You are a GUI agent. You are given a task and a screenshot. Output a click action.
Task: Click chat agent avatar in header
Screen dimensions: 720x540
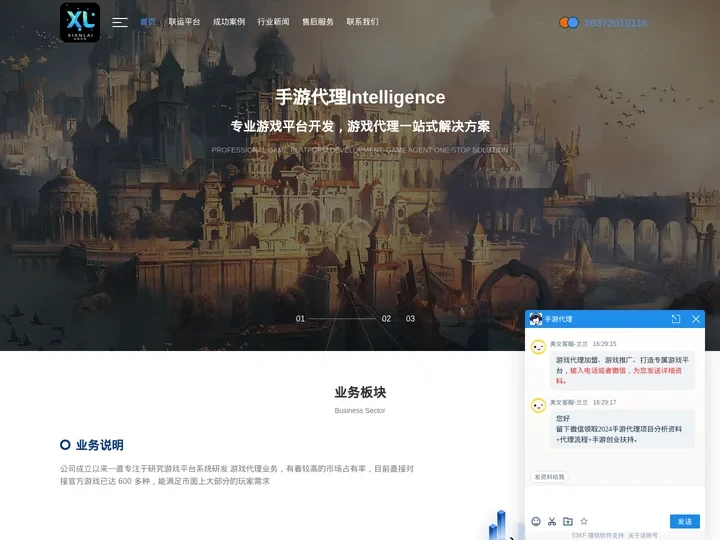tap(535, 319)
